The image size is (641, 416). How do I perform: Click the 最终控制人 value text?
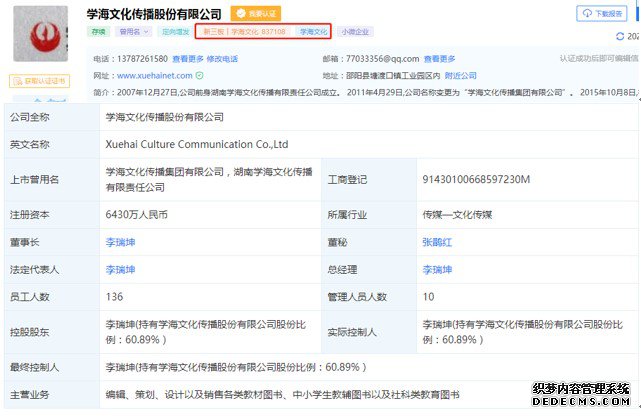point(236,367)
